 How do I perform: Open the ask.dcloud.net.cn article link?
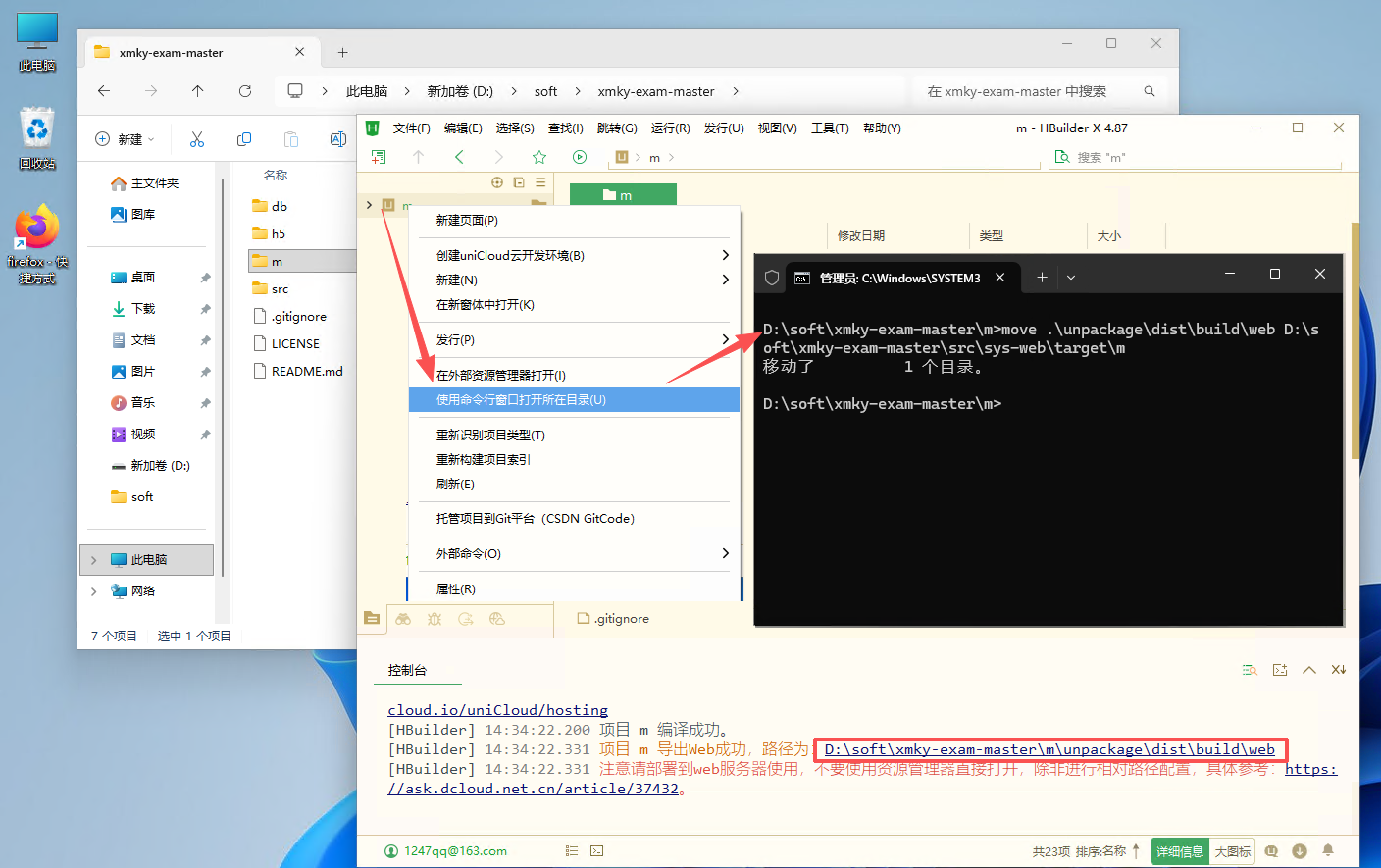coord(533,789)
